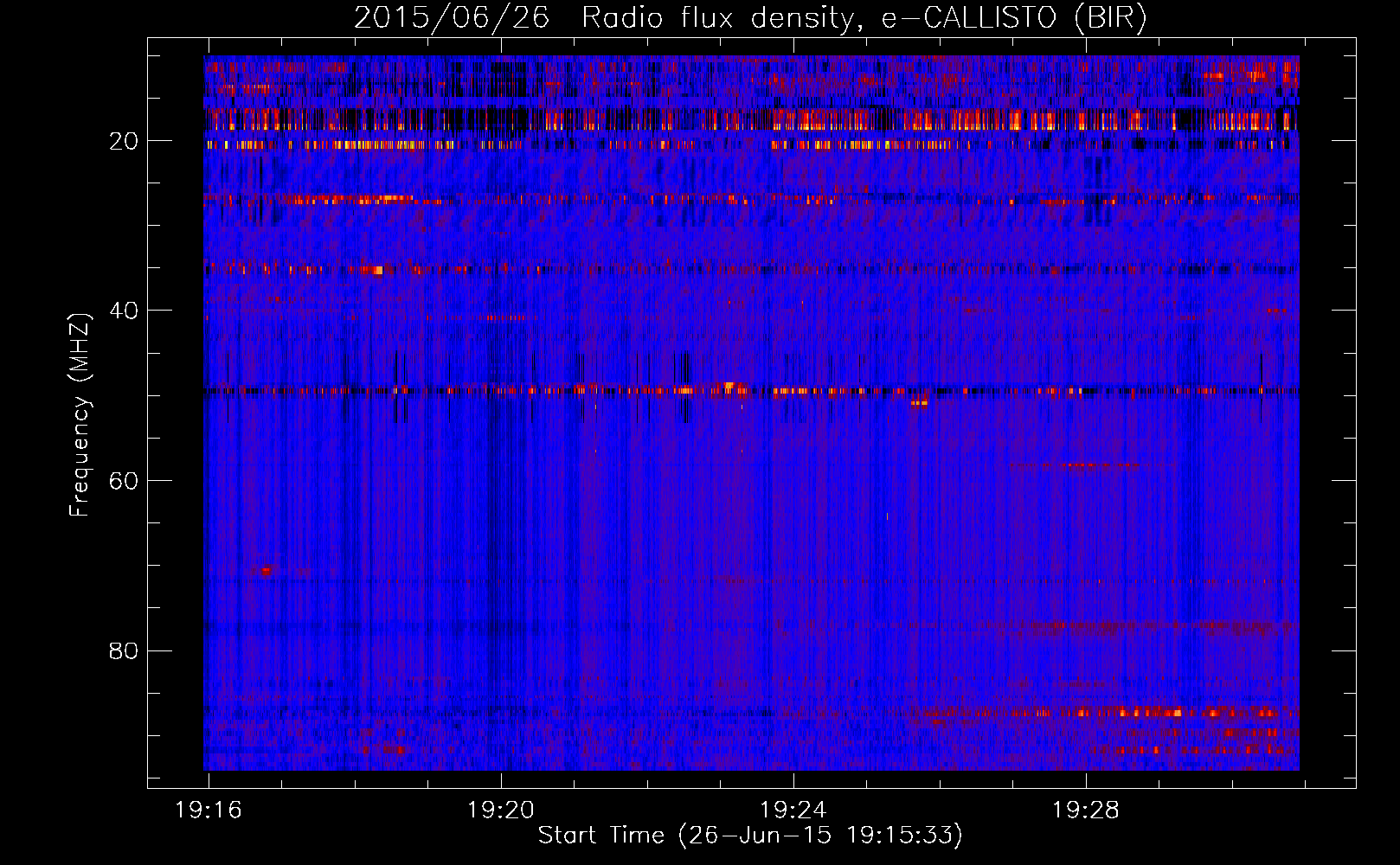Click the "80" frequency tick label
Viewport: 1400px width, 865px height.
point(124,650)
